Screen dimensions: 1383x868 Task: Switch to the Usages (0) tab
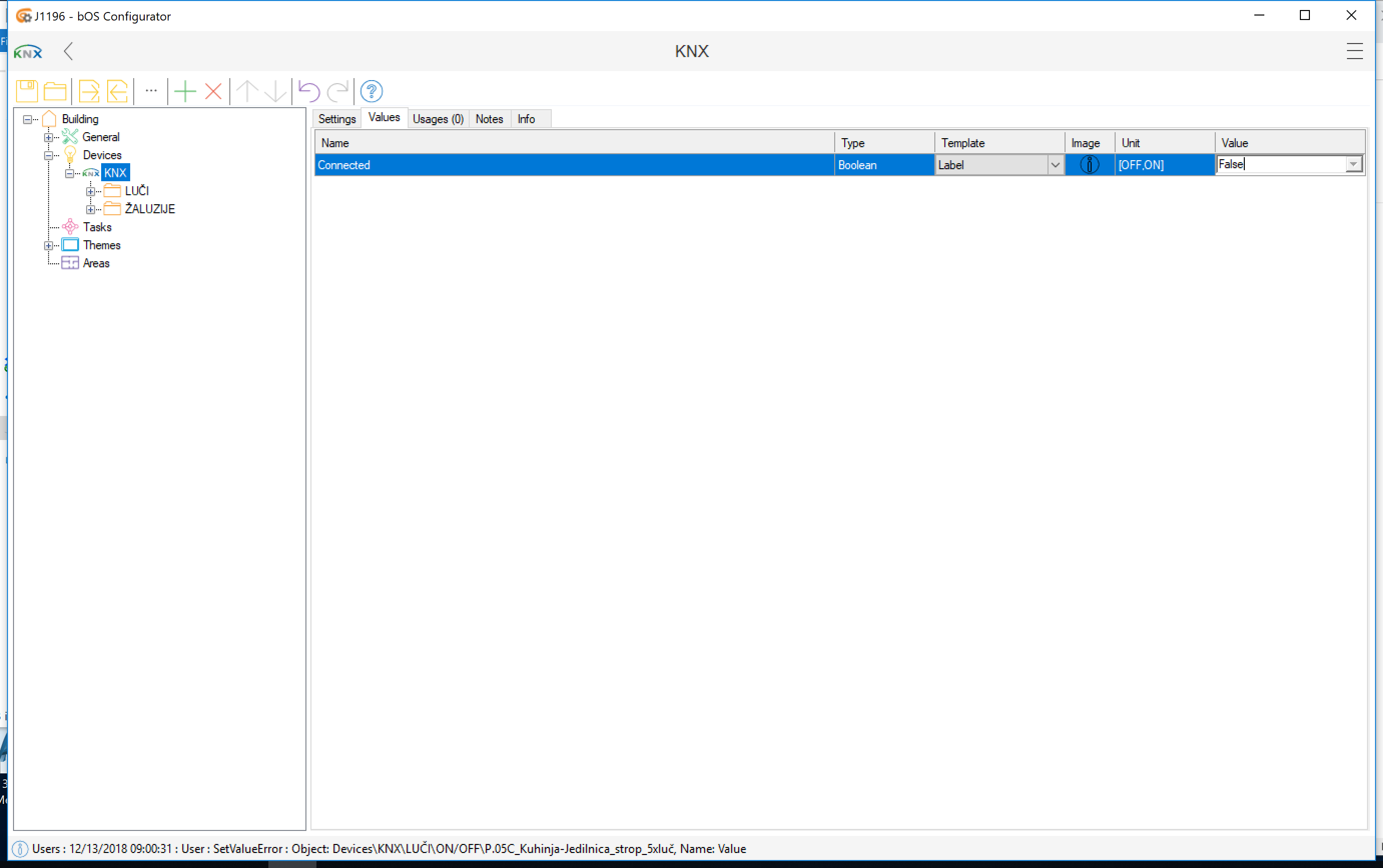point(438,119)
